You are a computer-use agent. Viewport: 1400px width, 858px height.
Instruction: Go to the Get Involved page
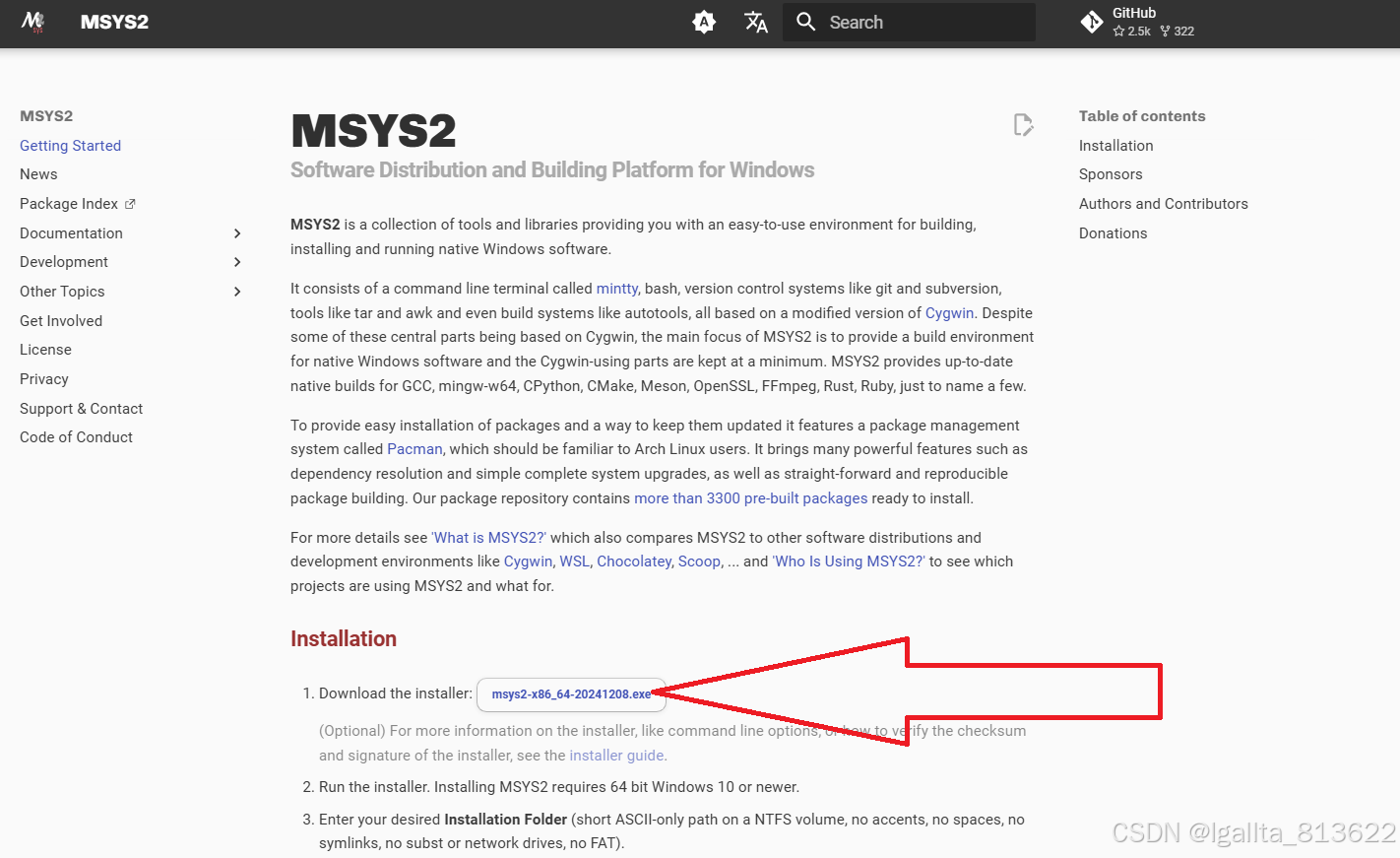(61, 321)
